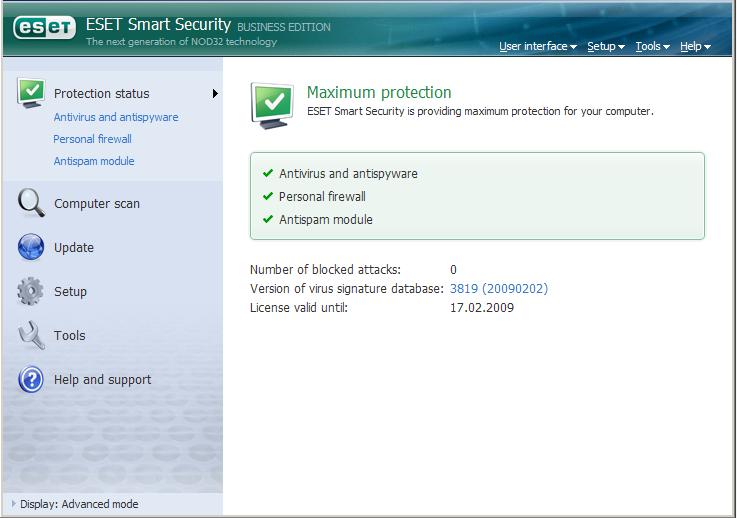Viewport: 737px width, 518px height.
Task: Open Personal firewall sidebar link
Action: coord(92,139)
